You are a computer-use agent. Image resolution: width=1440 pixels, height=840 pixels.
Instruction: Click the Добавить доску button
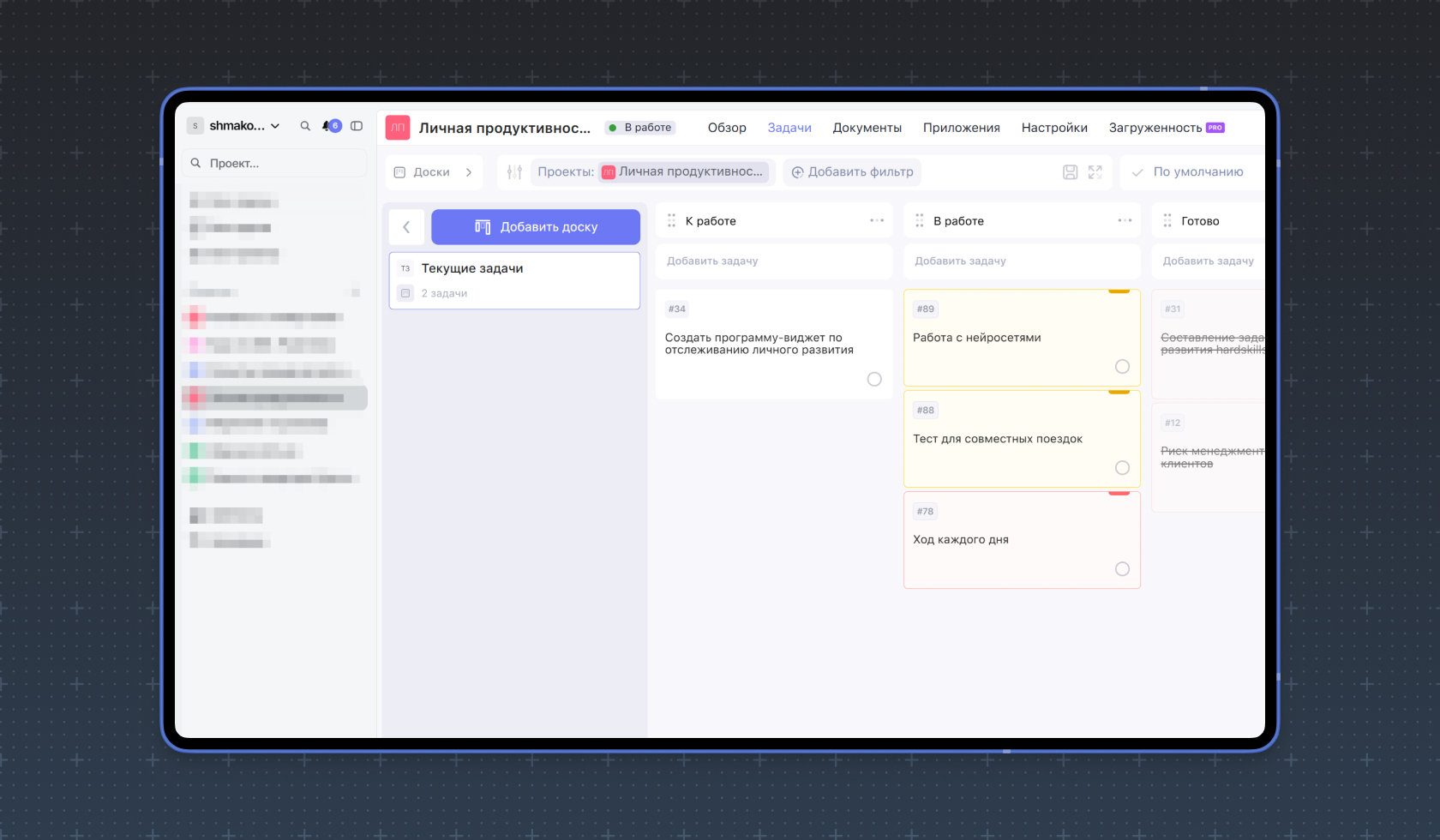tap(536, 227)
